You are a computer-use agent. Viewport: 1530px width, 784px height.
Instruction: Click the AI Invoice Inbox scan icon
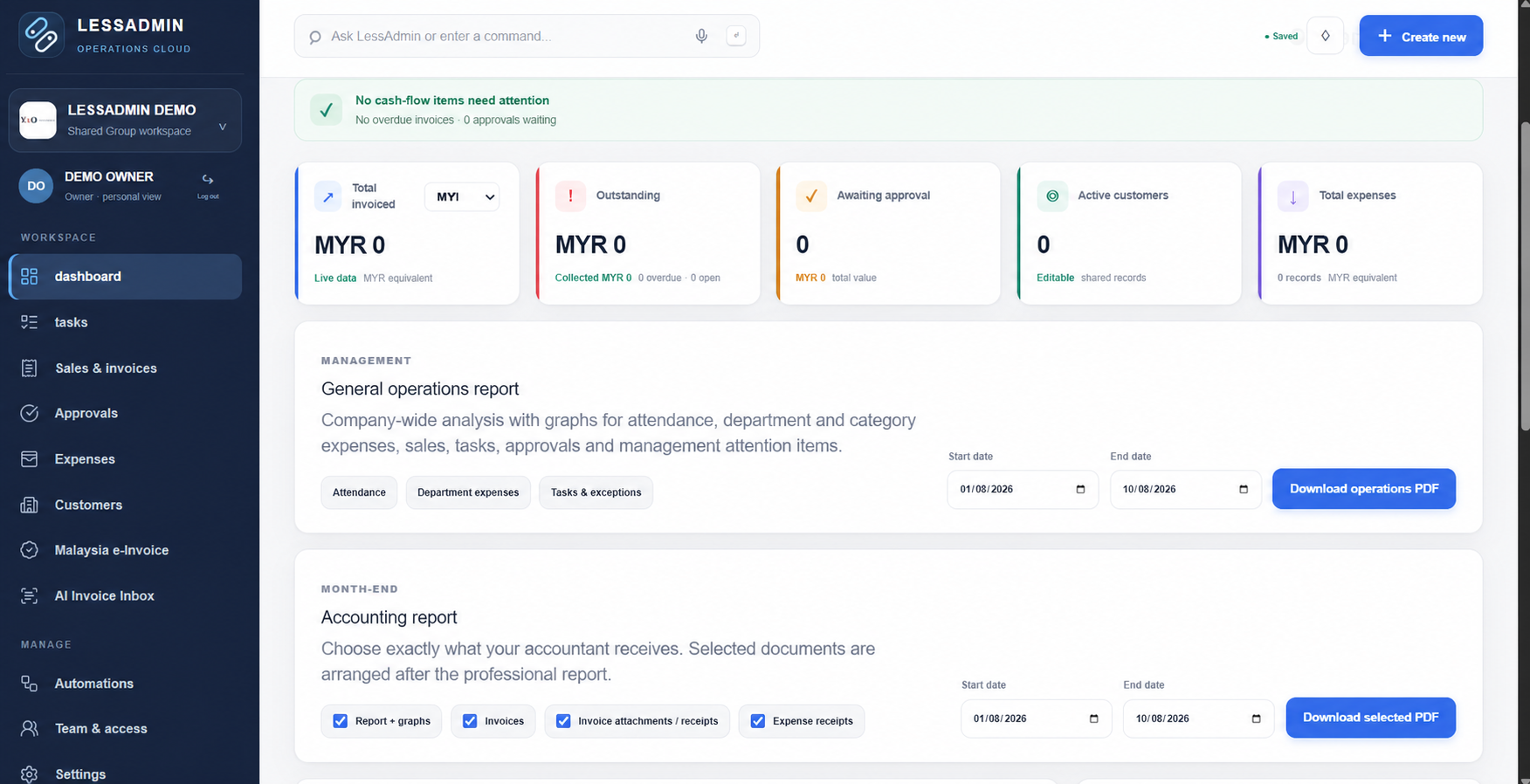click(x=30, y=595)
